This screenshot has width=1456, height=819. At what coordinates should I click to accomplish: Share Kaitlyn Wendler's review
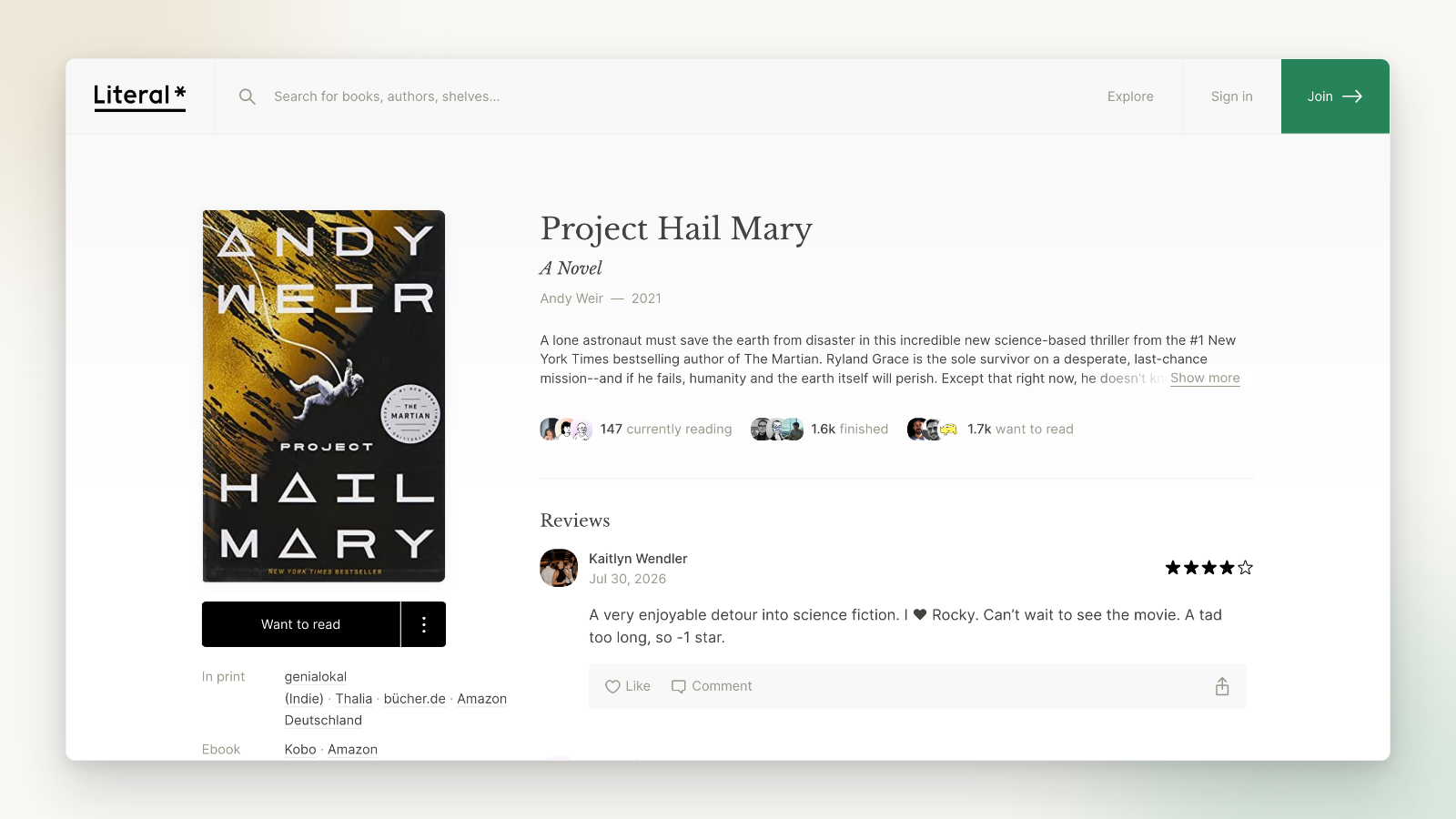pos(1222,686)
